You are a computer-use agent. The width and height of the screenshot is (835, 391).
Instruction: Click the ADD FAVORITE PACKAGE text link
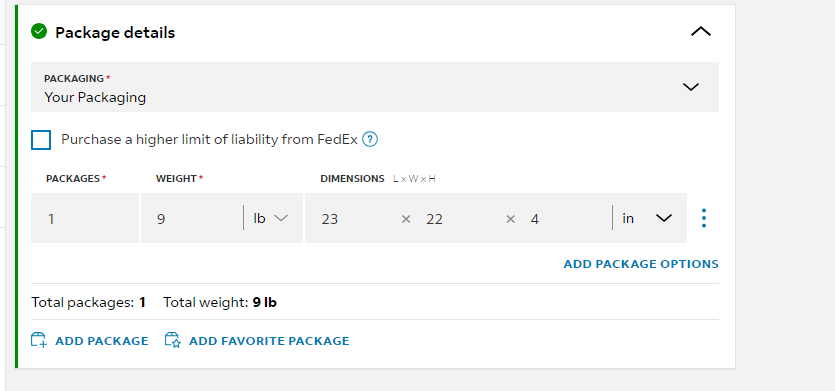tap(269, 341)
